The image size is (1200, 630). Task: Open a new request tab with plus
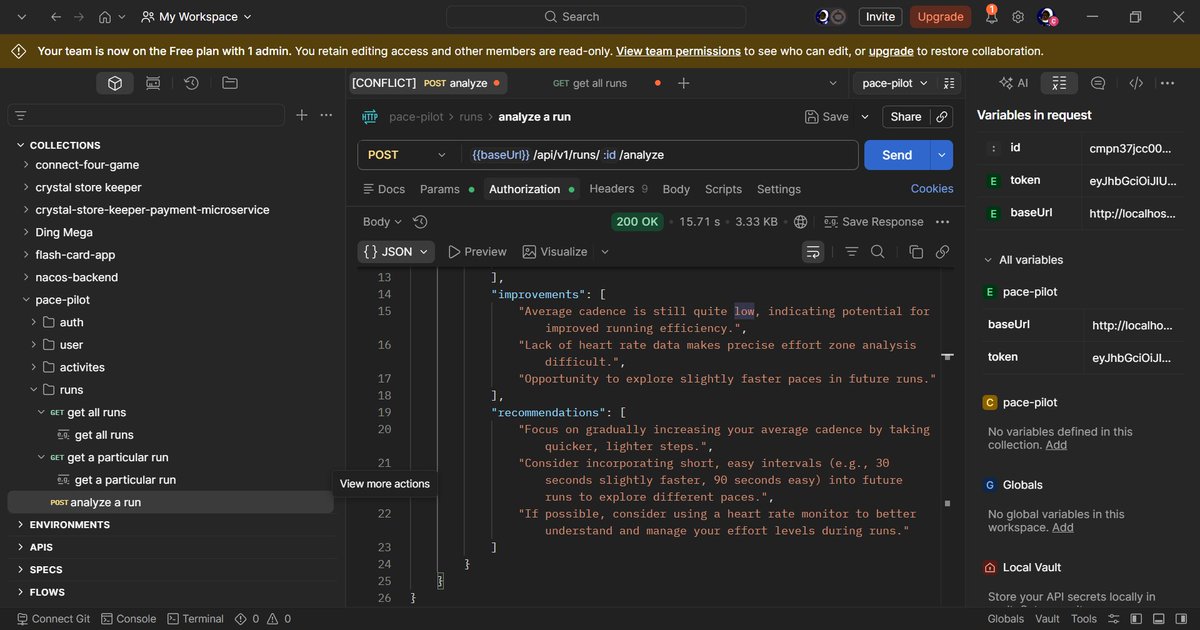[x=684, y=83]
